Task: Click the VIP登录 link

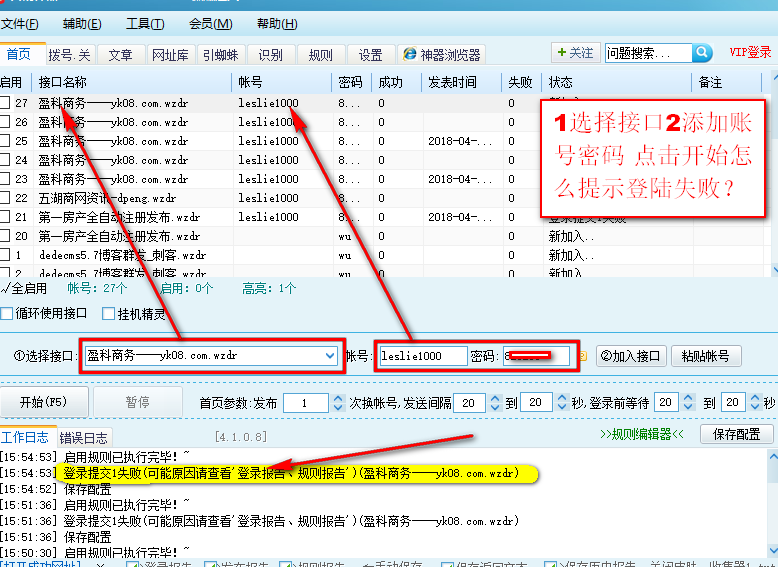Action: tap(750, 52)
